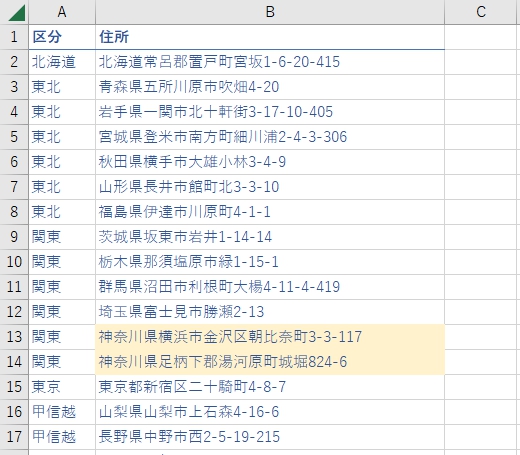Click 甲信越 cell in row 16
This screenshot has width=520, height=455.
point(62,412)
